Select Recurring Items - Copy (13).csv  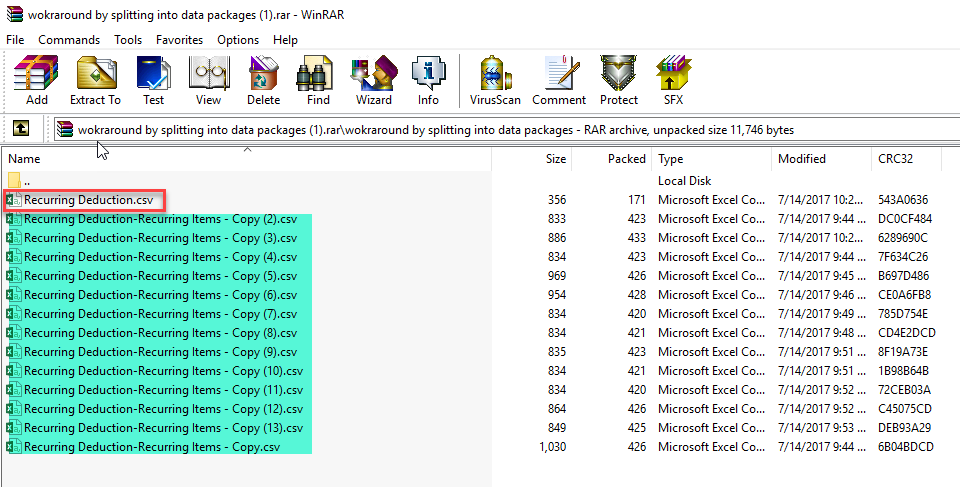click(x=163, y=428)
